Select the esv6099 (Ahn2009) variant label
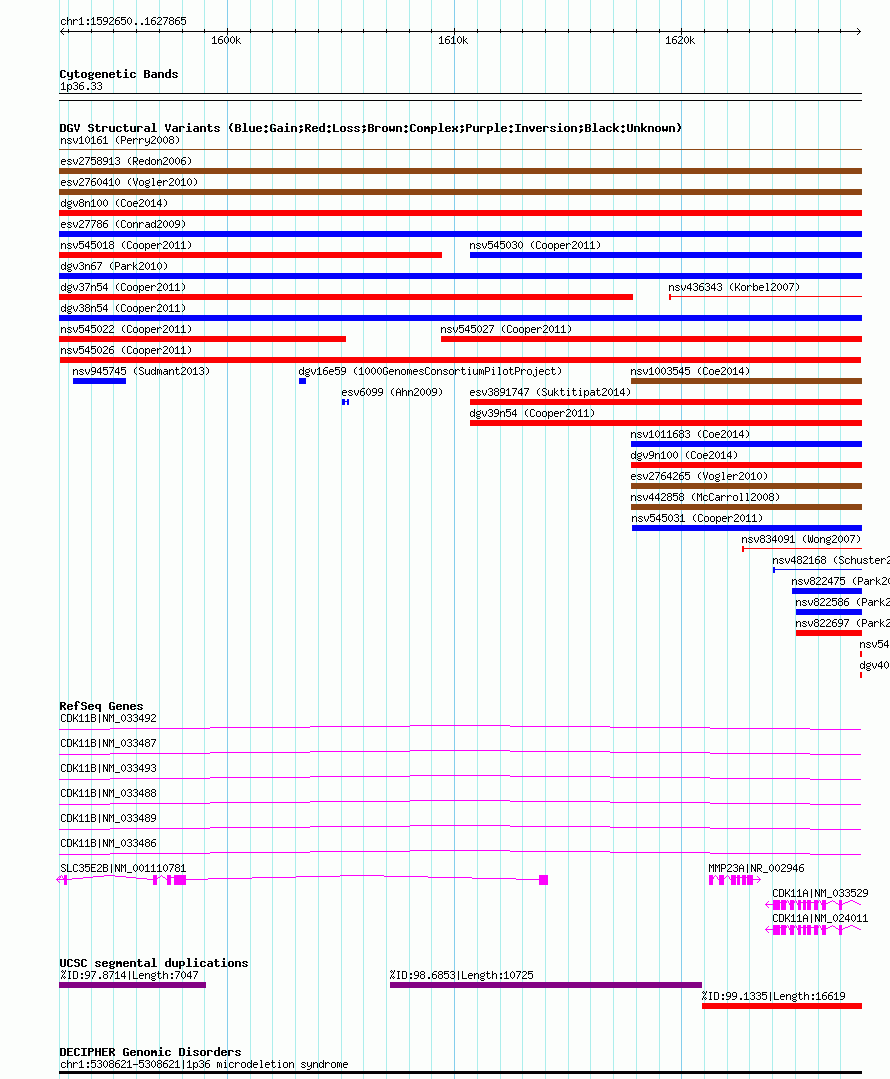Viewport: 890px width, 1079px height. 392,392
